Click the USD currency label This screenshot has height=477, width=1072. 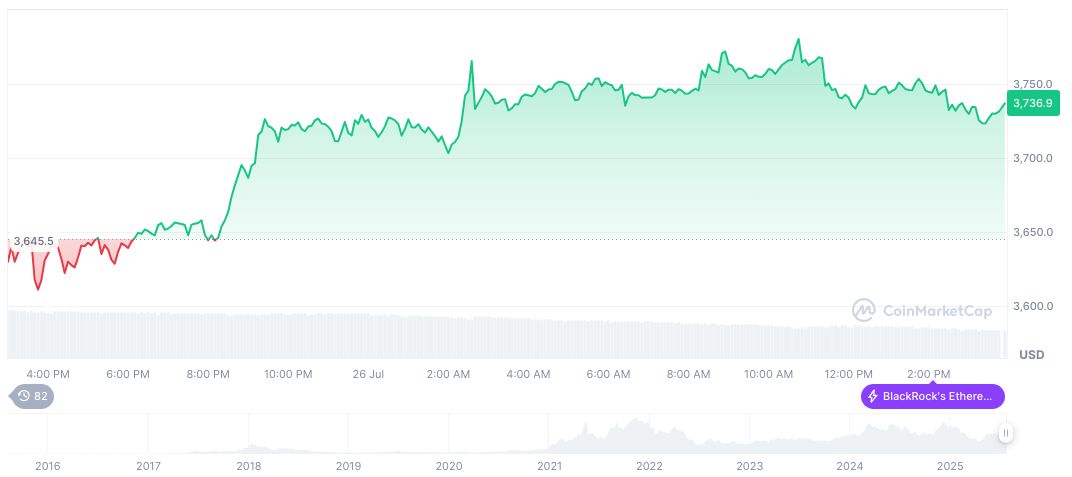pyautogui.click(x=1031, y=355)
